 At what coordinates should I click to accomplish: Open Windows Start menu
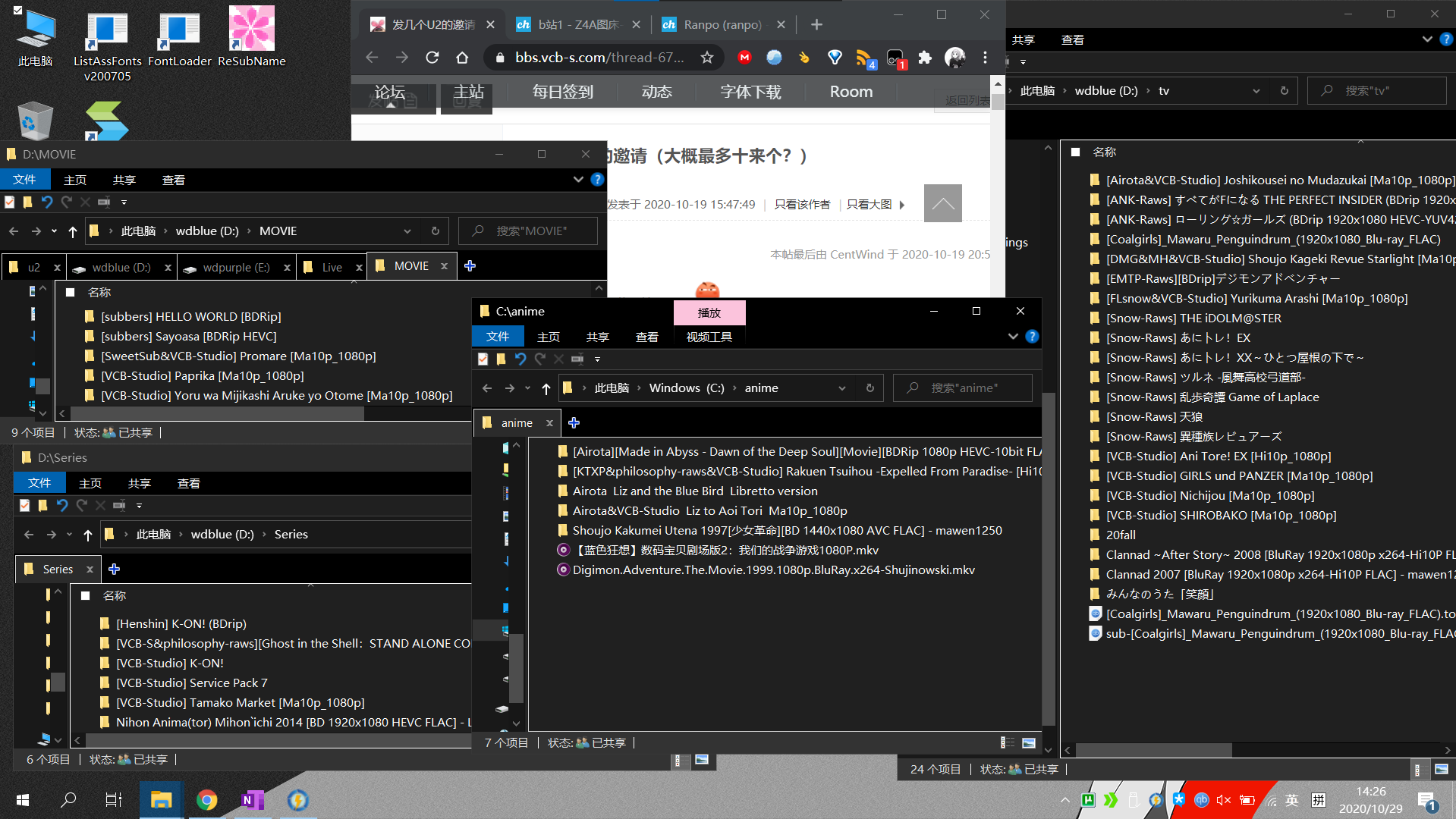point(23,800)
